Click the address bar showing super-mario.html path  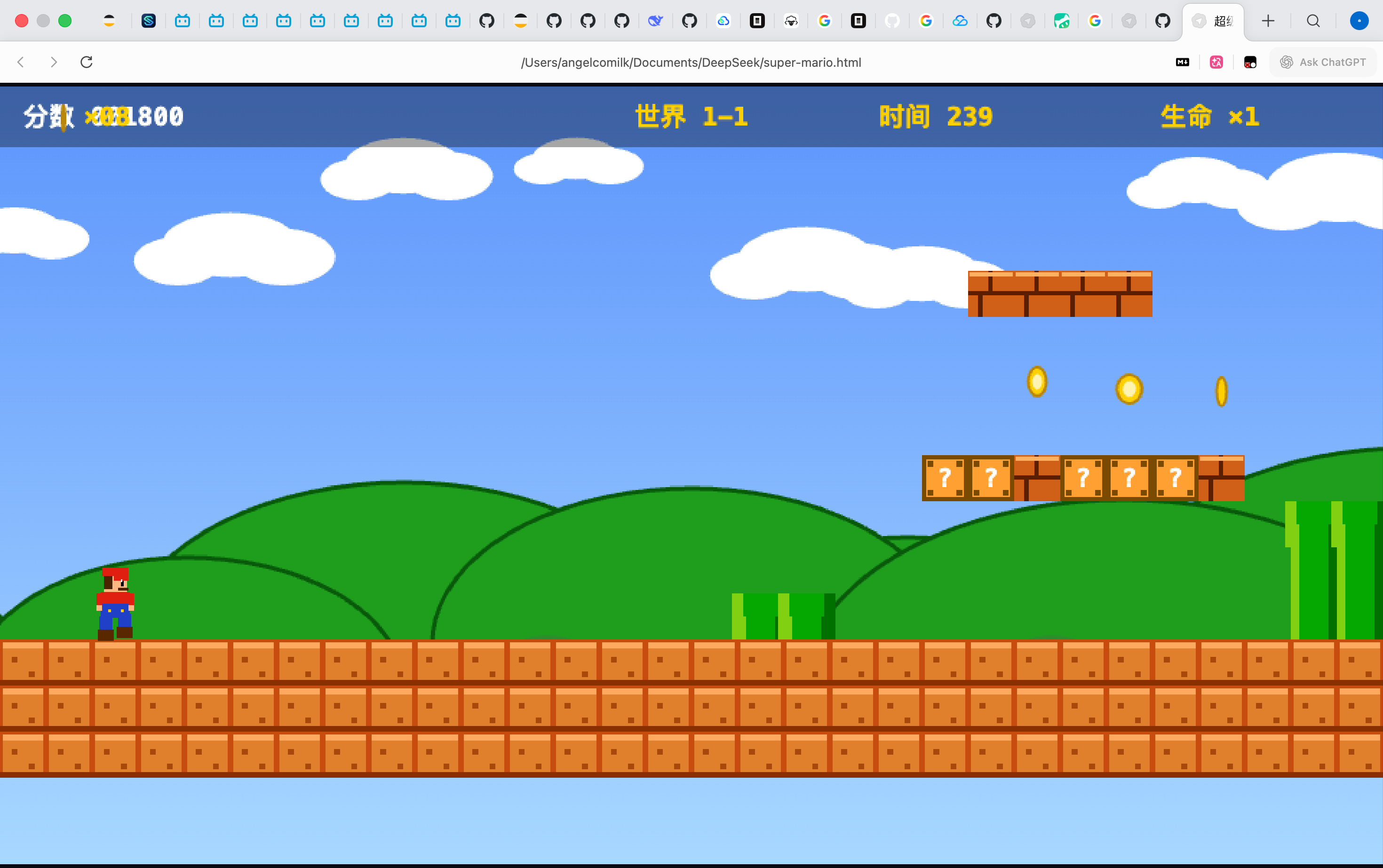(691, 62)
